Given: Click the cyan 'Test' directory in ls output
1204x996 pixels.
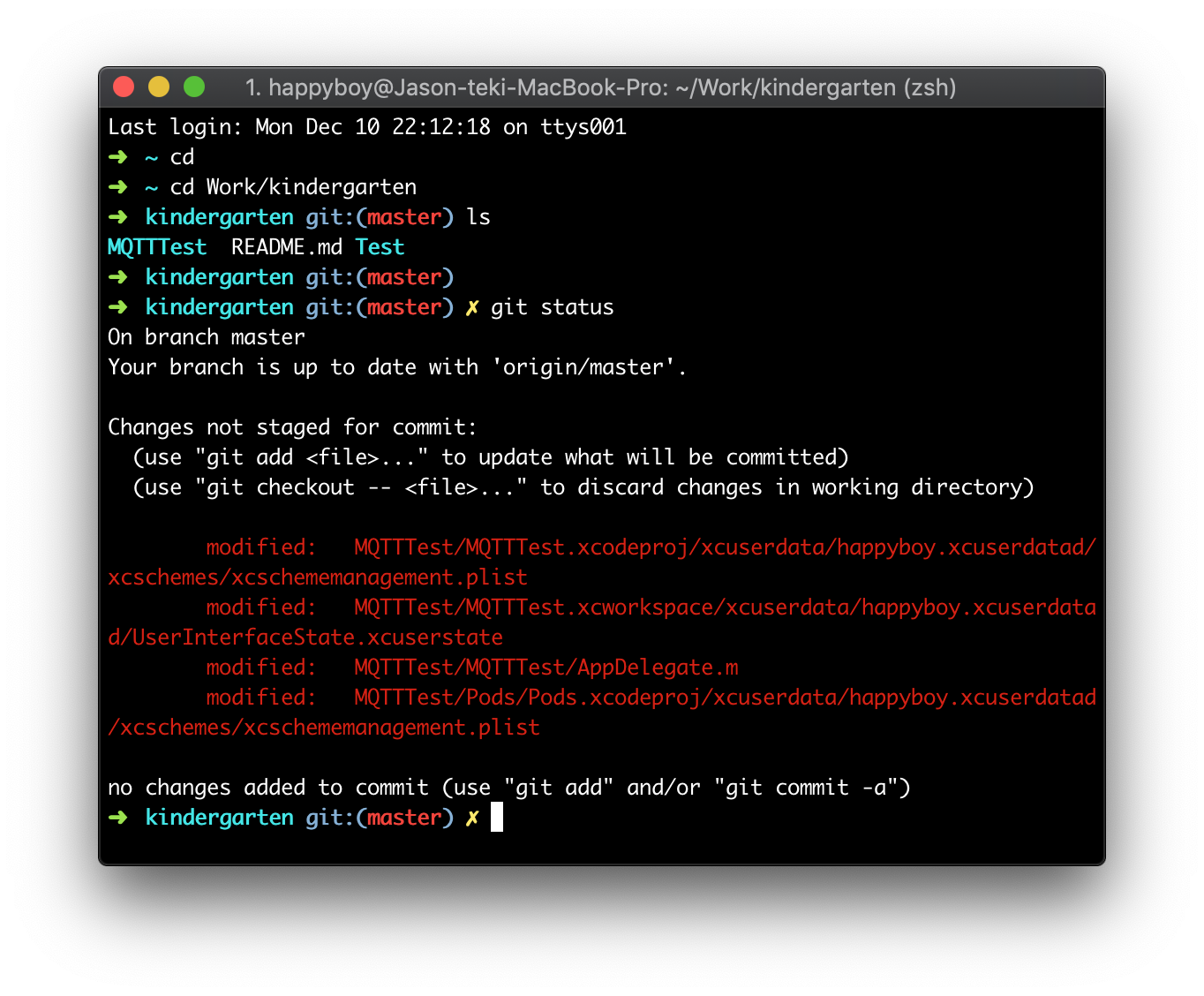Looking at the screenshot, I should pos(380,247).
